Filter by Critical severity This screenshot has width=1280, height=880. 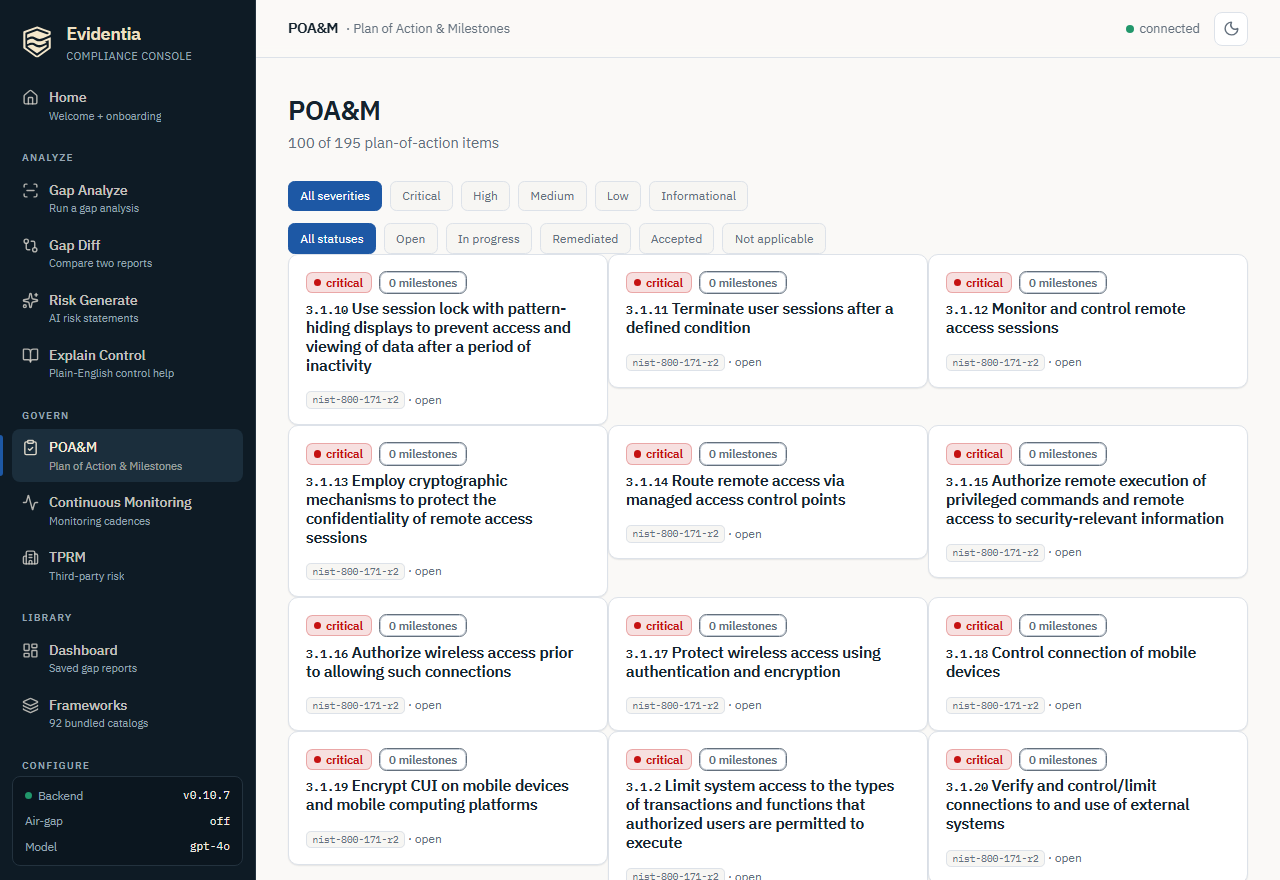pyautogui.click(x=421, y=196)
